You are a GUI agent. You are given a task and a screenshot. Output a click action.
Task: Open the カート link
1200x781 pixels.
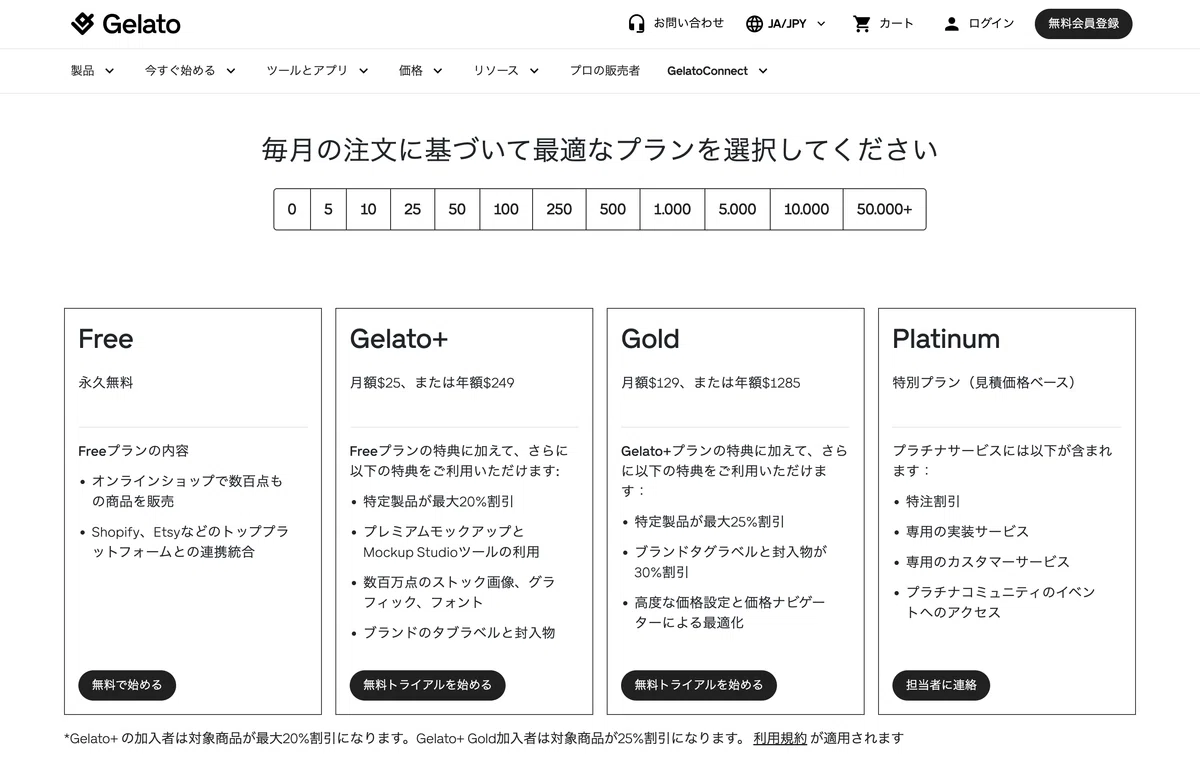point(896,23)
